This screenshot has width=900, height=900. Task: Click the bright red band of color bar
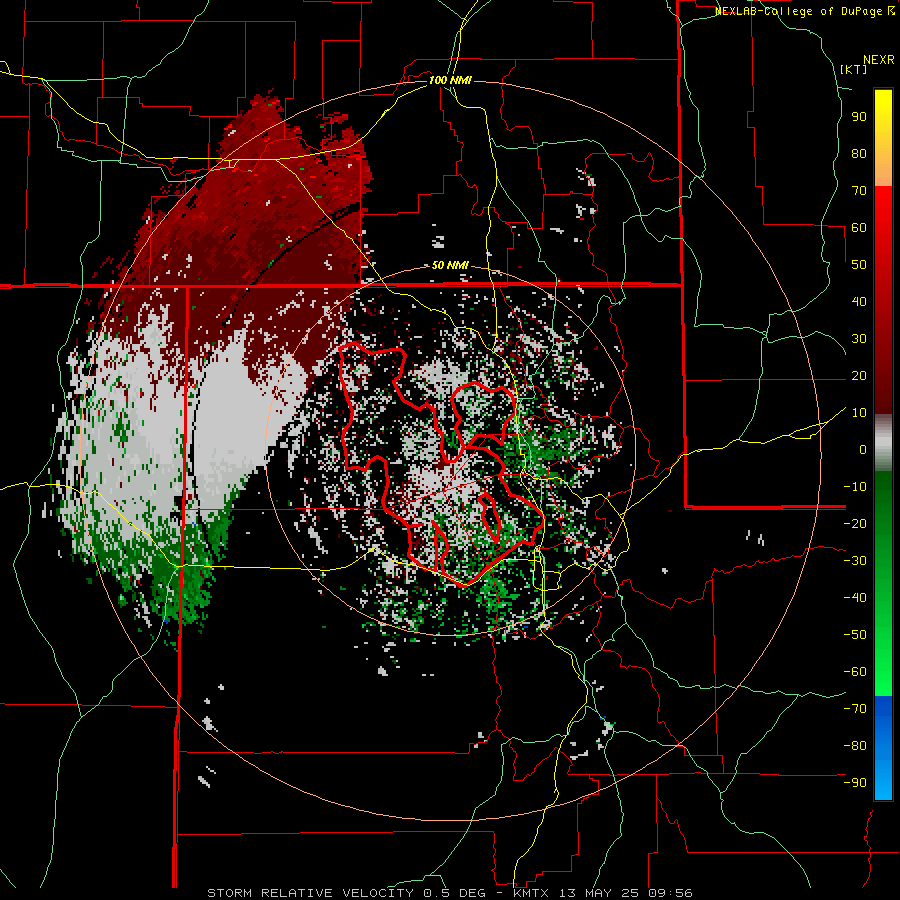pyautogui.click(x=883, y=300)
